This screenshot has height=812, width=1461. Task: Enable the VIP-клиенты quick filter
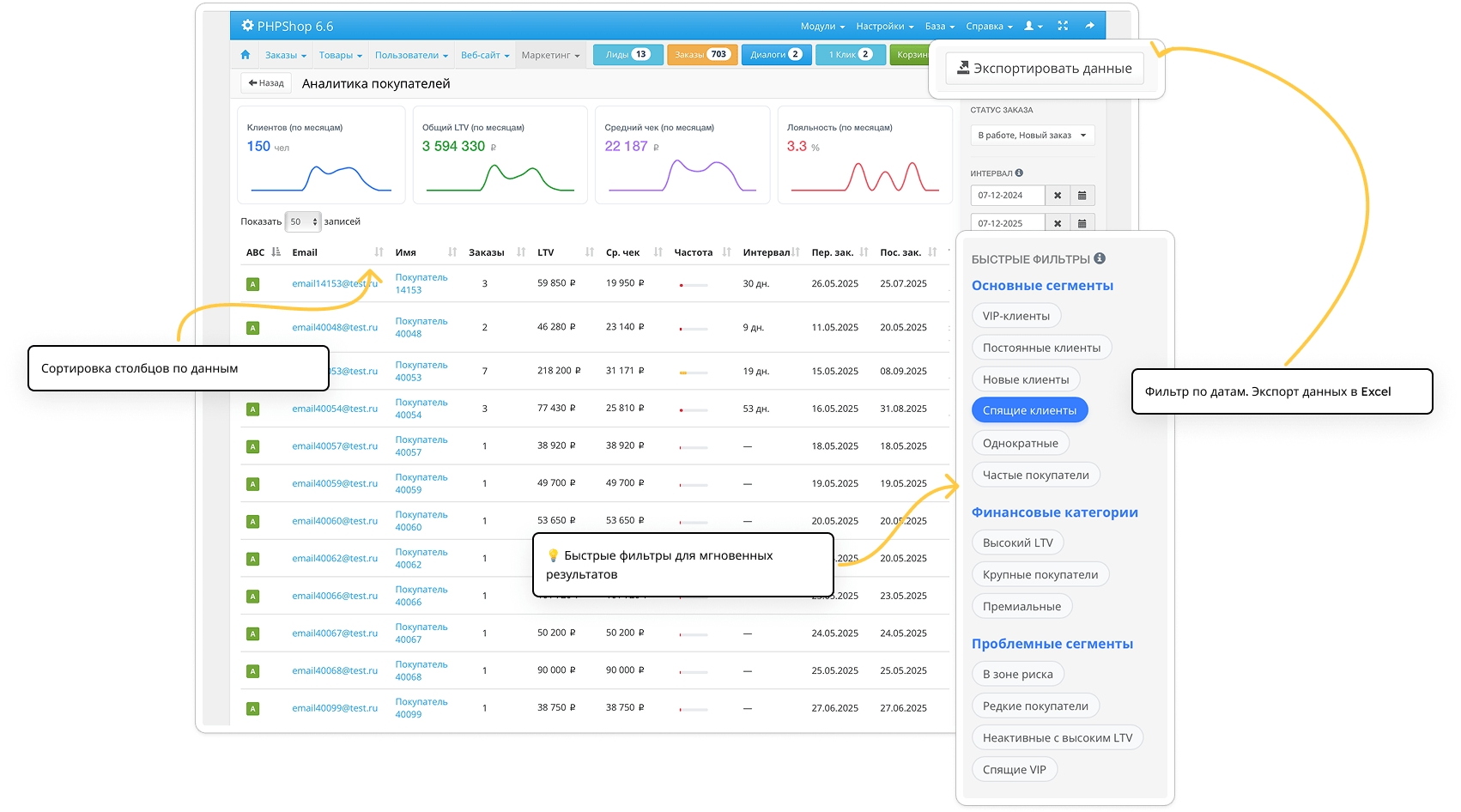(1015, 316)
